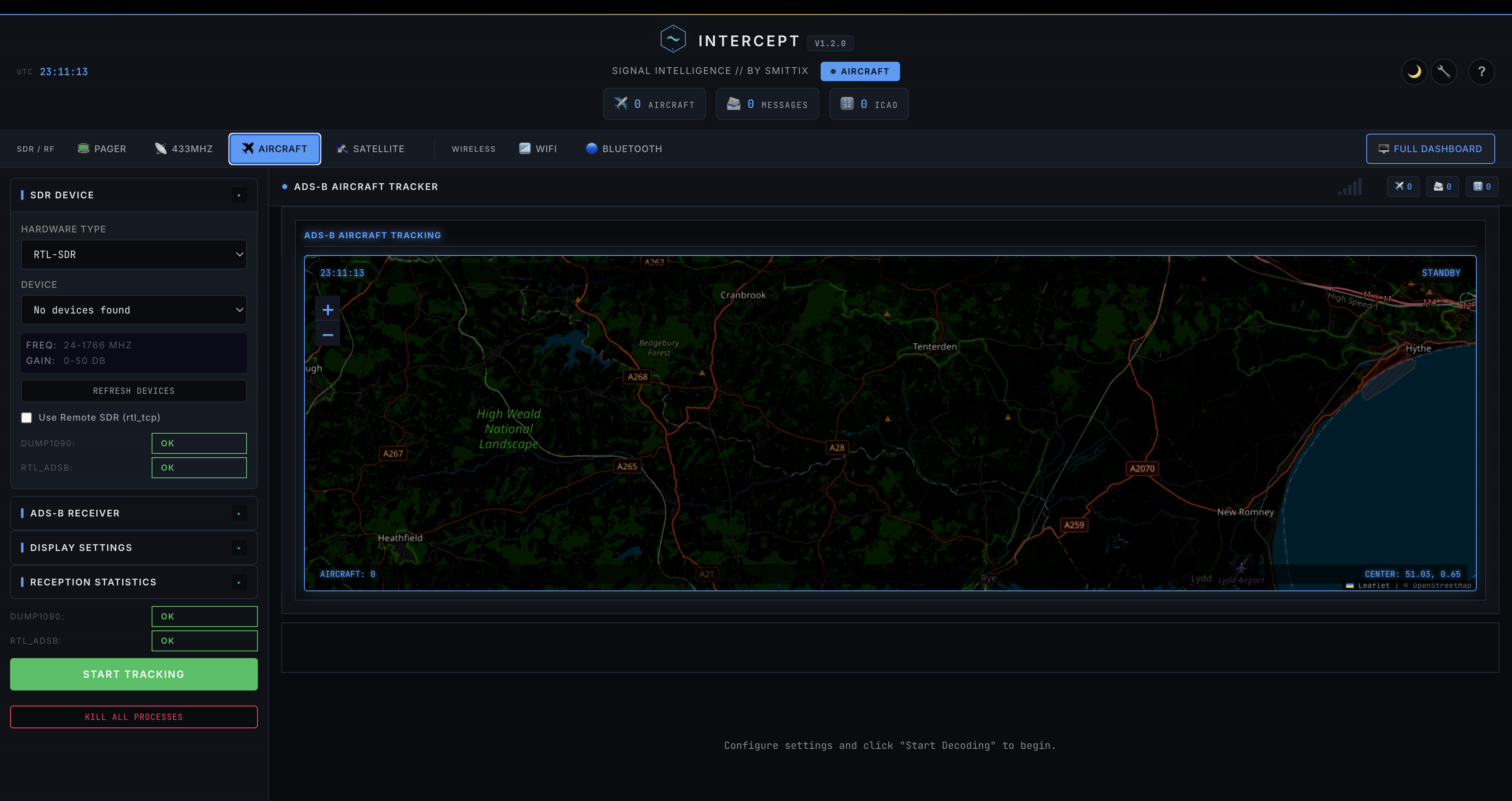Click the New Romney label on map
This screenshot has height=801, width=1512.
point(1246,512)
